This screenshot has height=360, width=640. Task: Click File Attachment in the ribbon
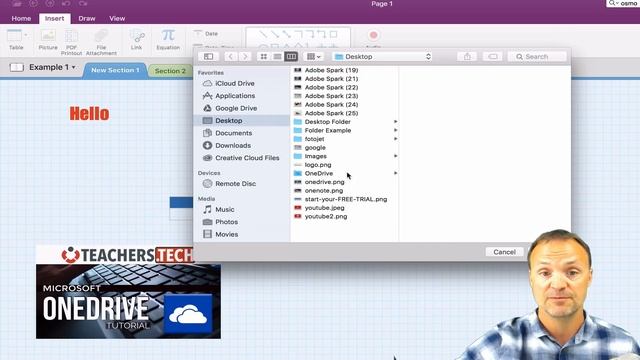(x=101, y=42)
